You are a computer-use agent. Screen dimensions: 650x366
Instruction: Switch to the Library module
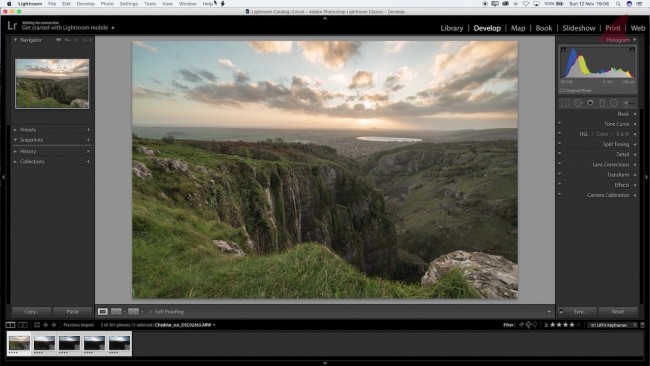pos(451,28)
